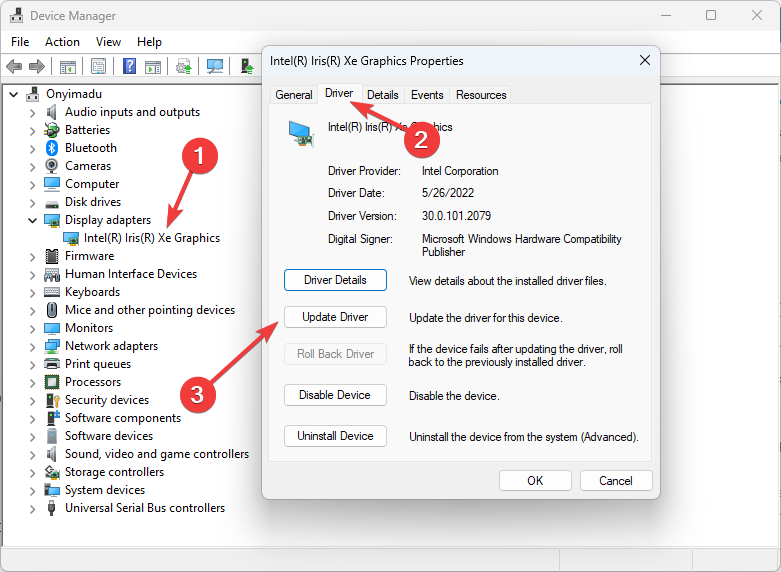Screen dimensions: 781x572
Task: Select the Cameras webcam icon
Action: pos(51,166)
